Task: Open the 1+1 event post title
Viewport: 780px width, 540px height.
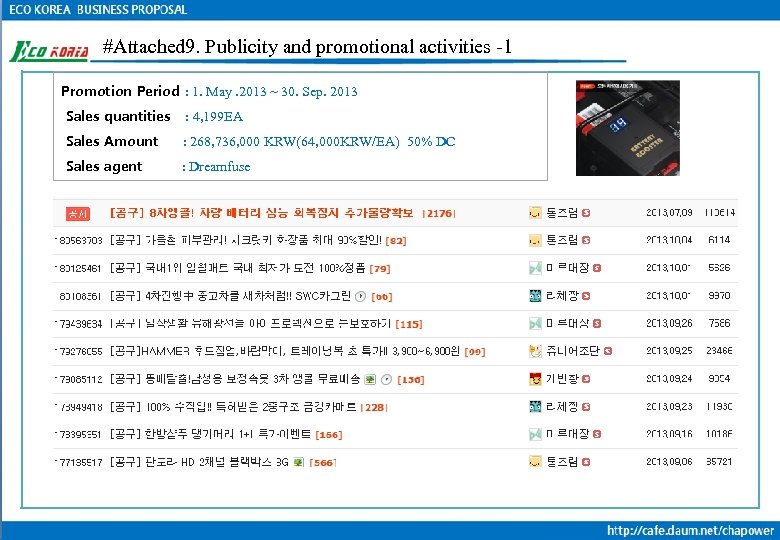Action: pos(210,435)
